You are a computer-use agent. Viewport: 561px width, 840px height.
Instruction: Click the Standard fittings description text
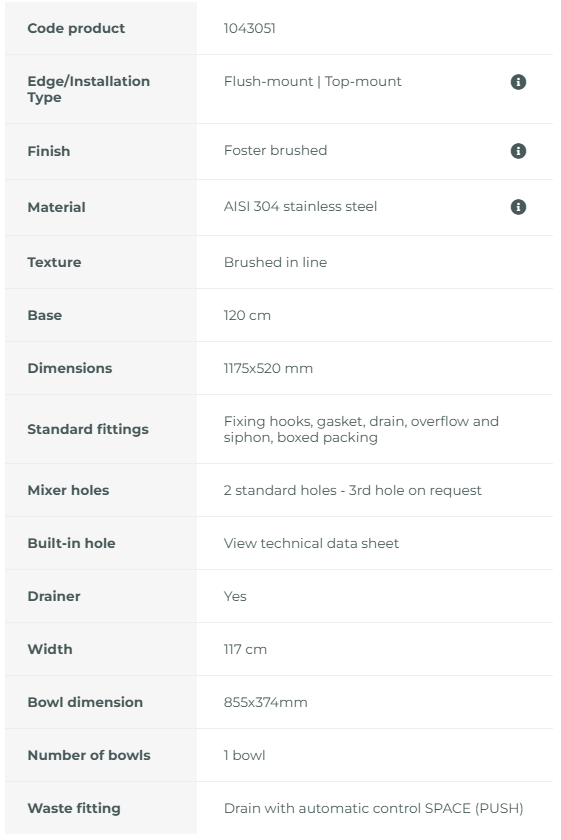[x=361, y=429]
